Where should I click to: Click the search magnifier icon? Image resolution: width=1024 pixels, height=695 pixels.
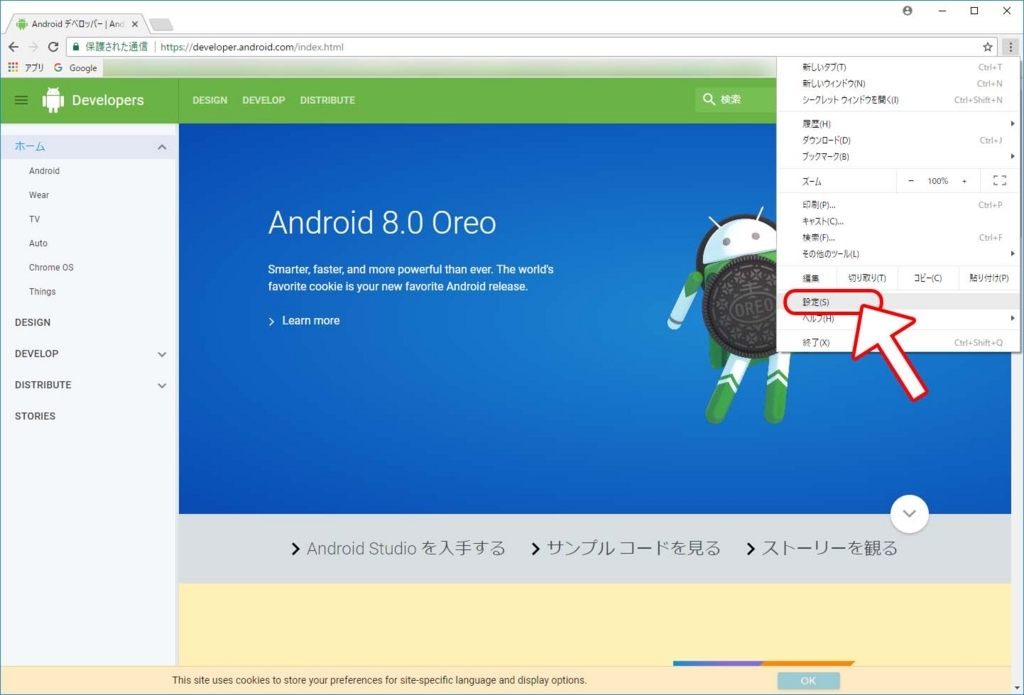[709, 99]
